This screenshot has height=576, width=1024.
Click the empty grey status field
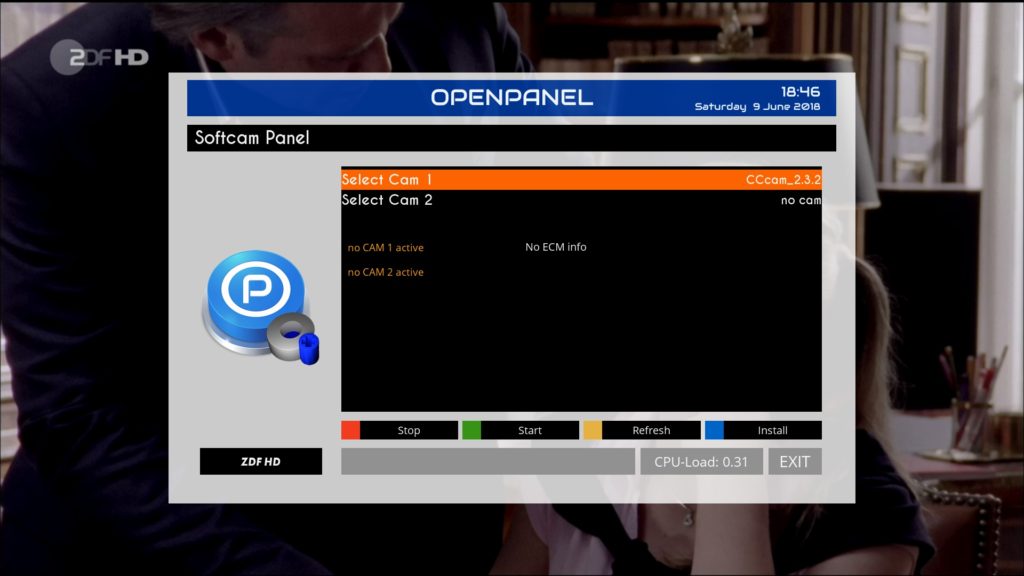pos(488,462)
